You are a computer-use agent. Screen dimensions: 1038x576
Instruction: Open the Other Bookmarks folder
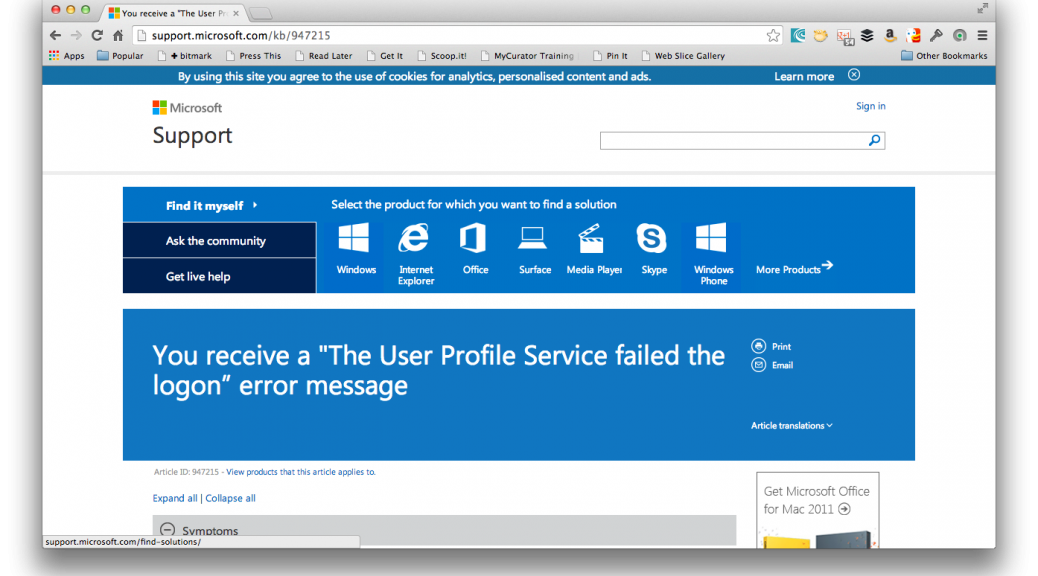[945, 56]
